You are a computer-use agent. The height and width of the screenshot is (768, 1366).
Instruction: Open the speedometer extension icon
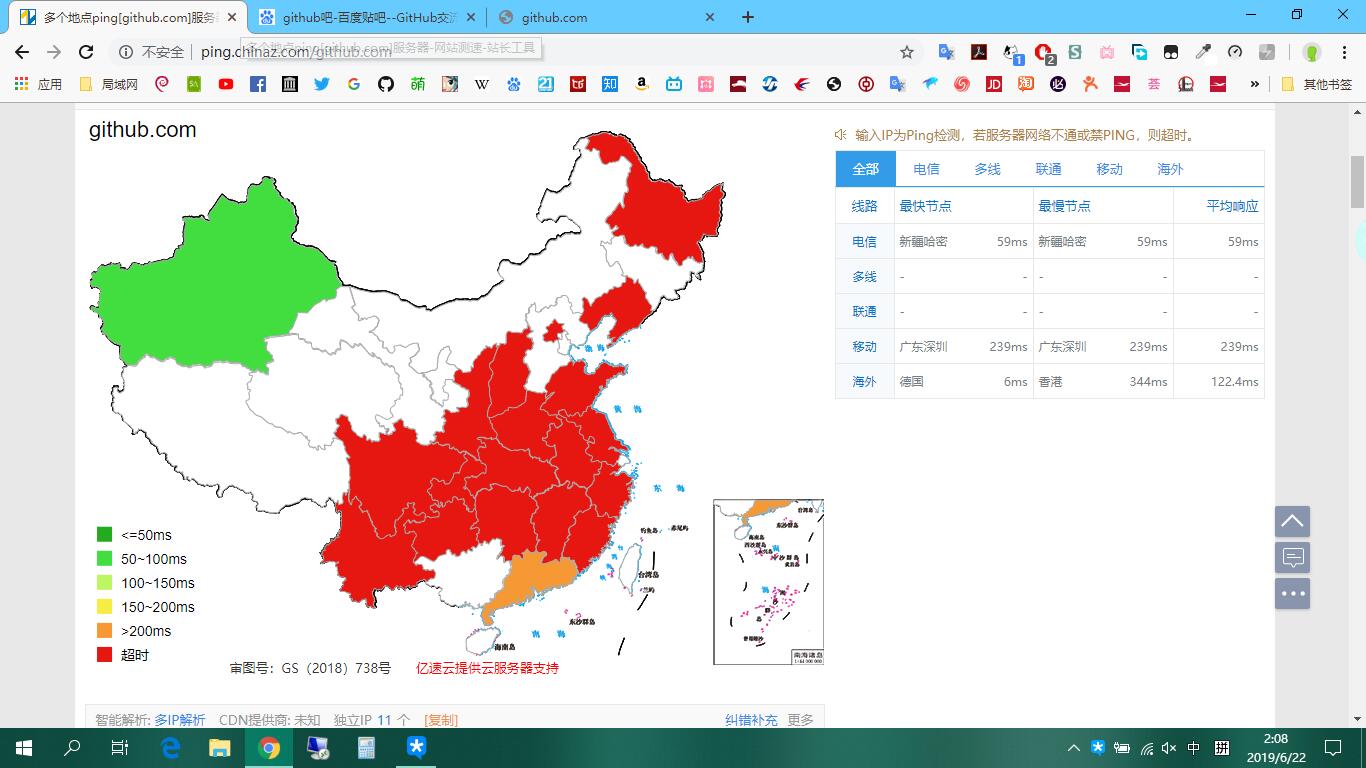point(1235,52)
